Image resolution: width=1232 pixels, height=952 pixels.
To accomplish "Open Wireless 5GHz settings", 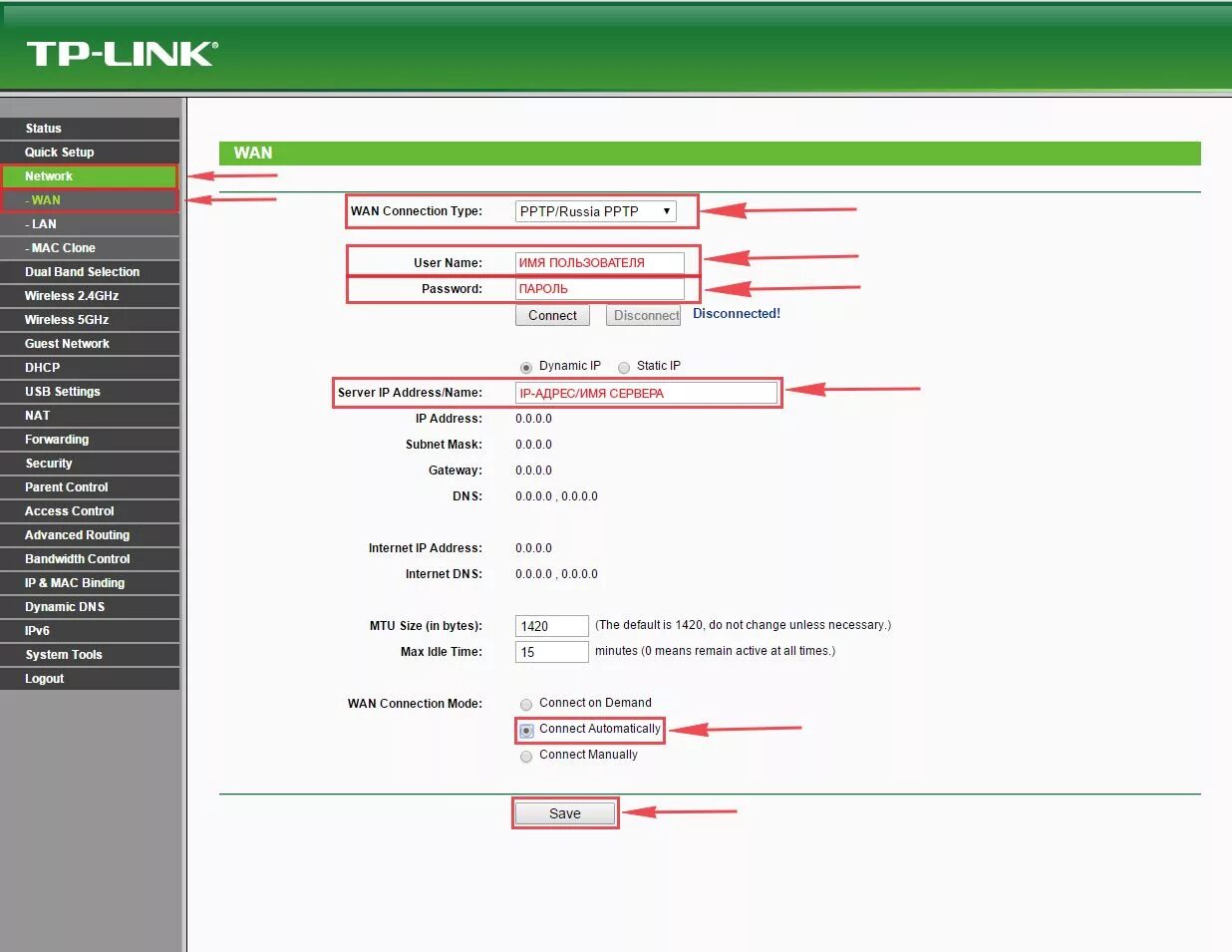I will [x=90, y=320].
